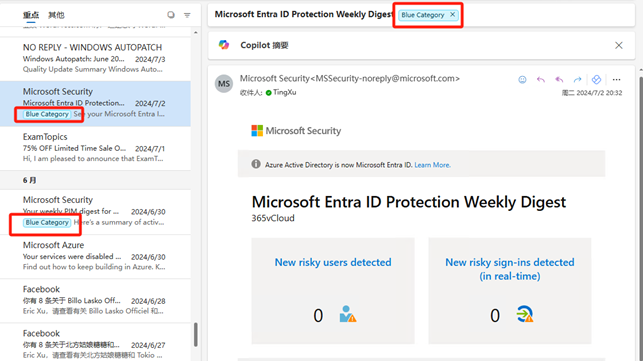The image size is (643, 361).
Task: Click Blue Category tag on the 2024/7/2 email
Action: click(x=47, y=114)
